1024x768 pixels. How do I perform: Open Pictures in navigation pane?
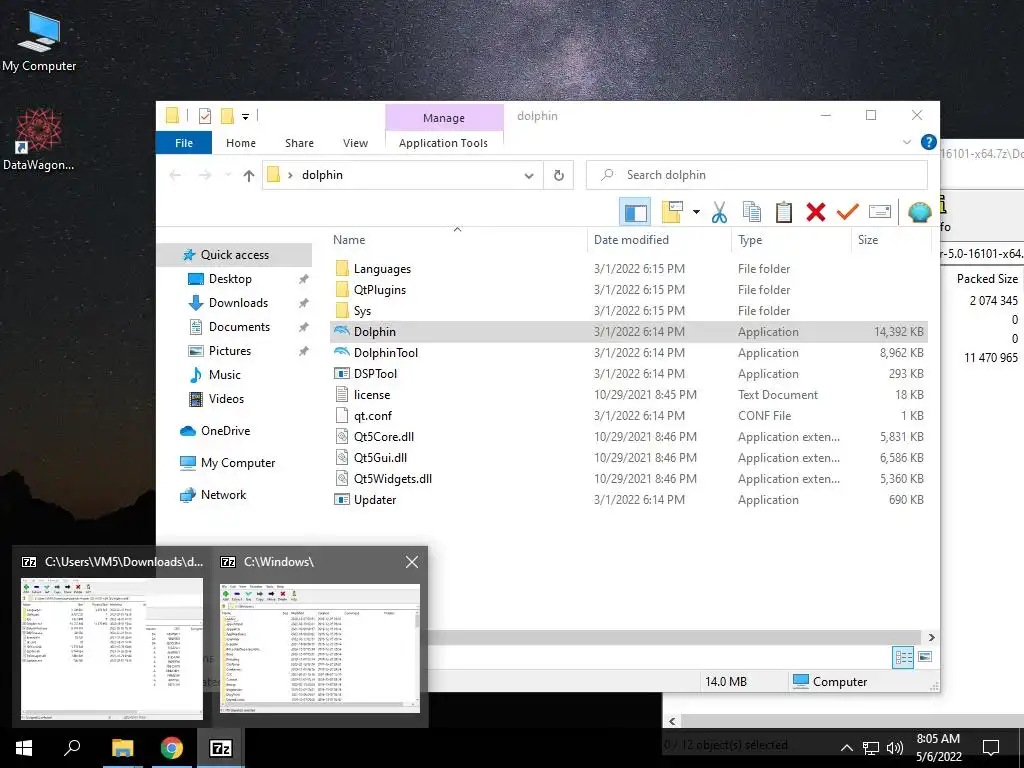tap(229, 351)
